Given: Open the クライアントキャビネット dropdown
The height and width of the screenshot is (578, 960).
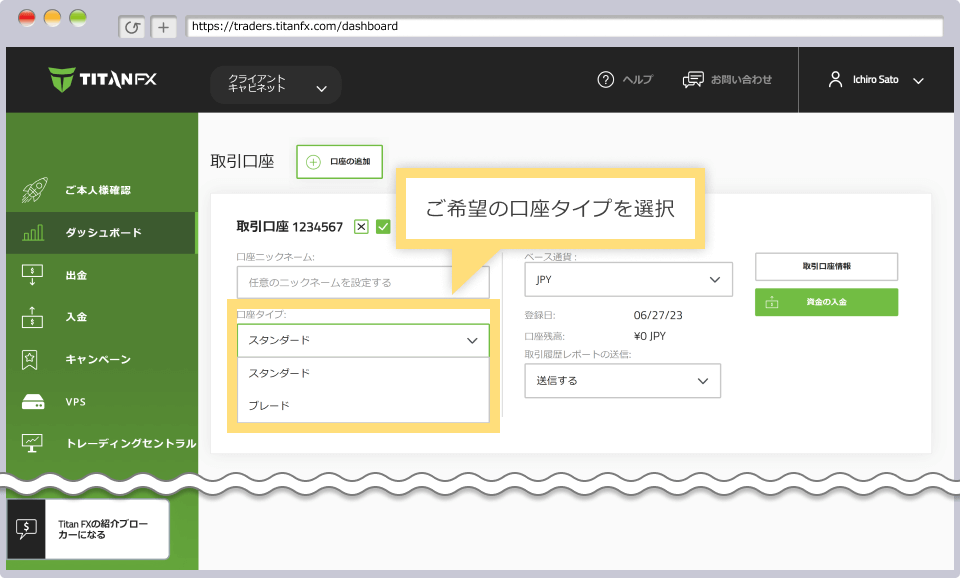Looking at the screenshot, I should (276, 84).
